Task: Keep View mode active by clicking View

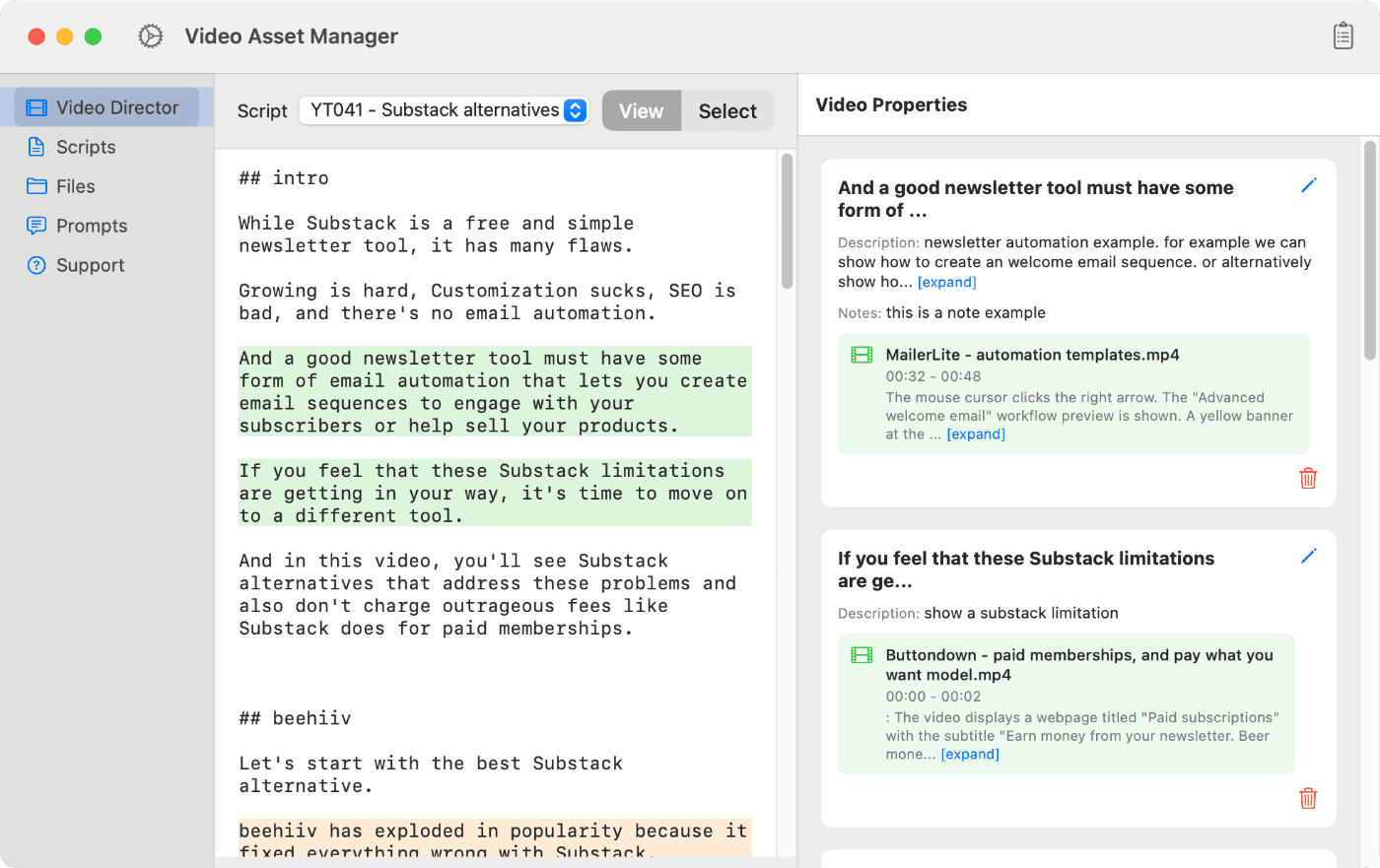Action: click(641, 110)
